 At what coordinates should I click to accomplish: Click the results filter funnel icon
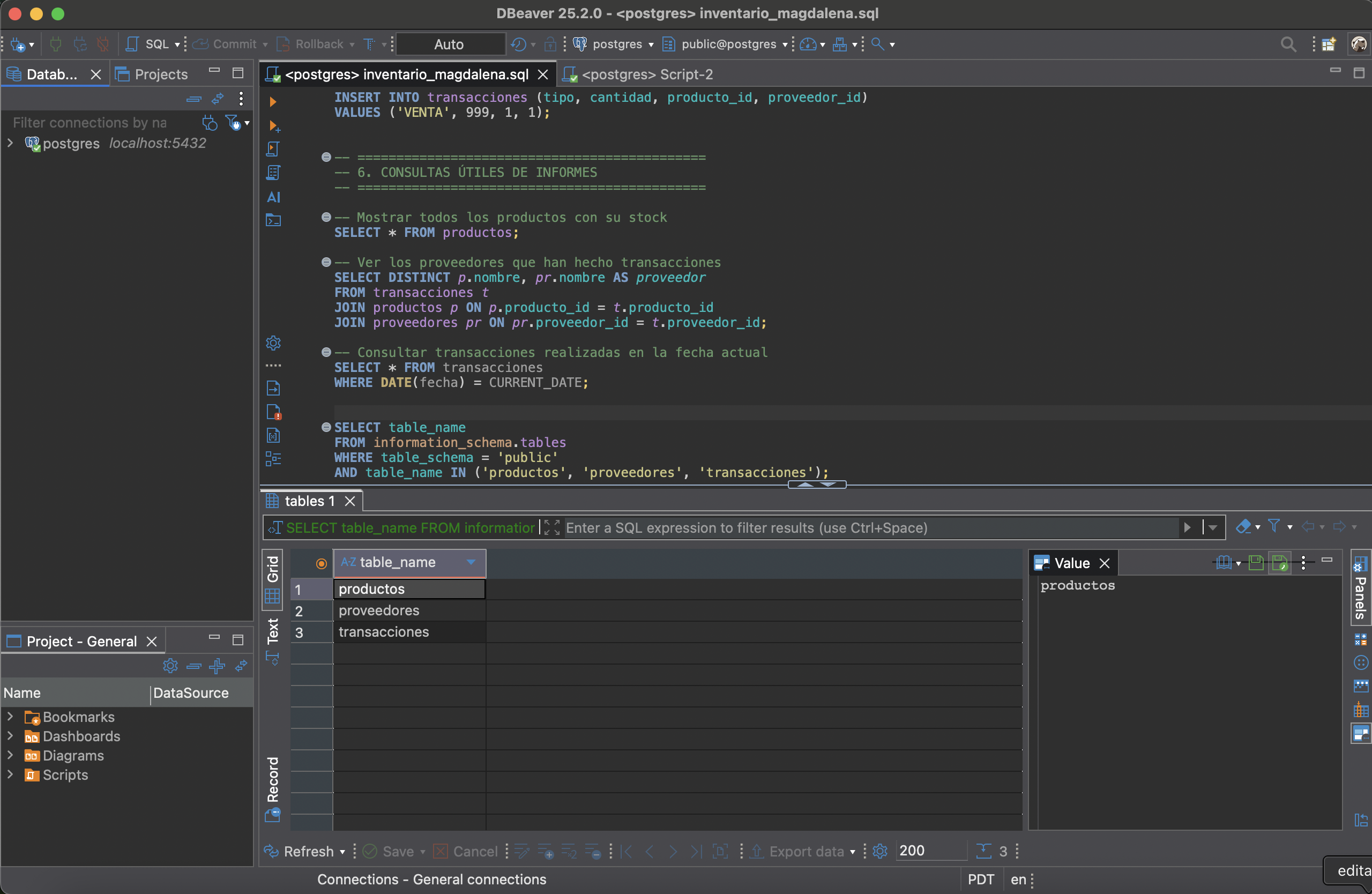coord(1274,526)
